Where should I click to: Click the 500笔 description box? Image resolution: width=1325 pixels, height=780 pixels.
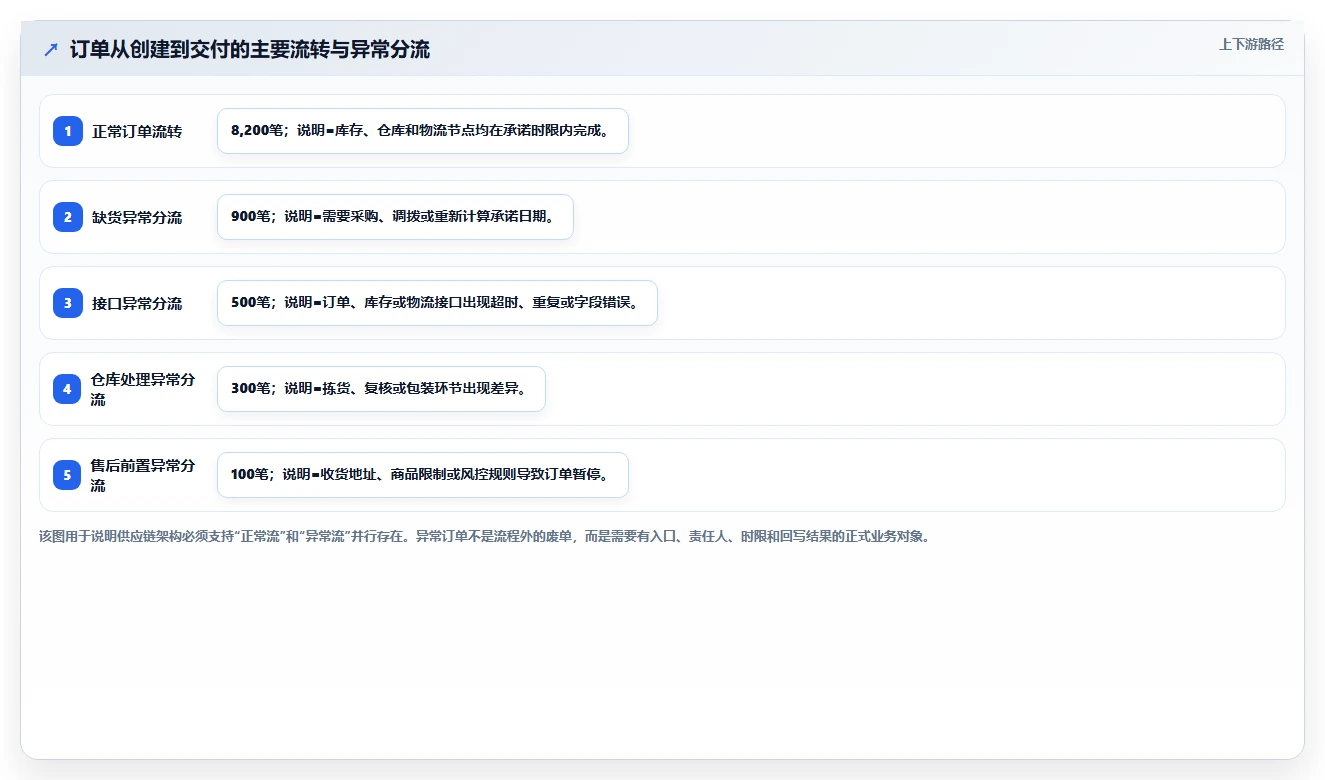click(437, 303)
